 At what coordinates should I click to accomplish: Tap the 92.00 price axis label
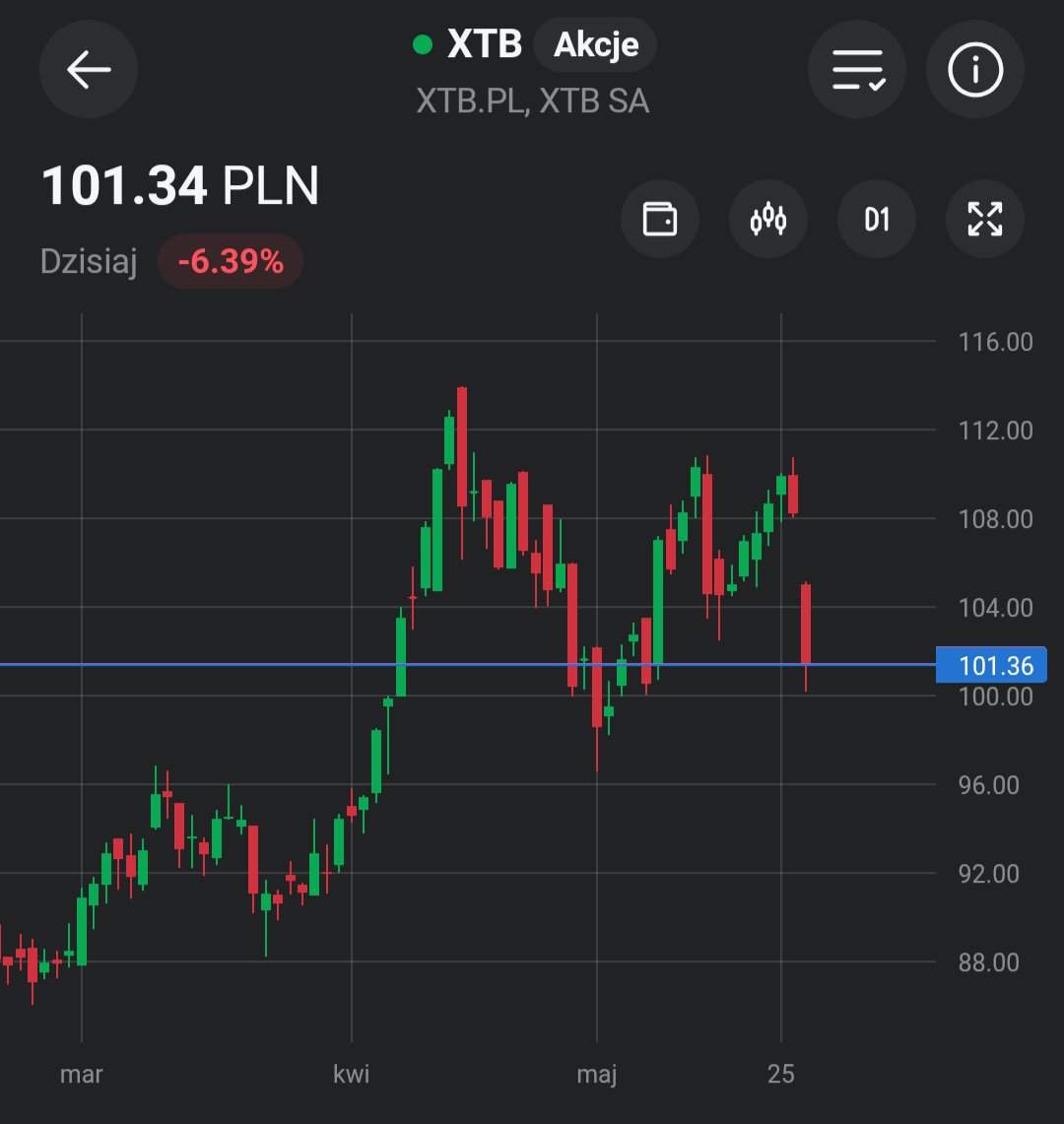point(989,874)
